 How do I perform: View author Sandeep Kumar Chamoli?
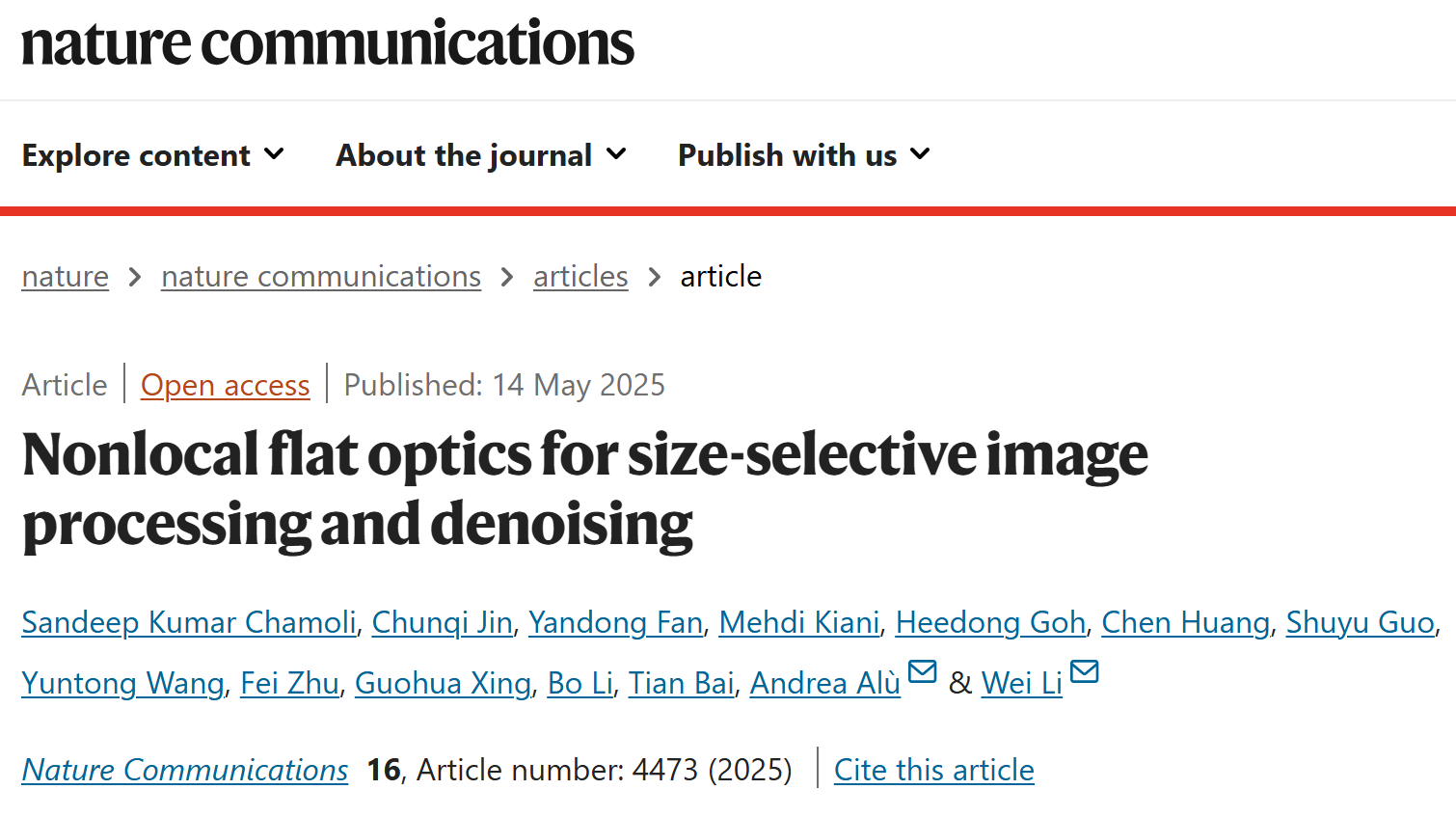coord(189,623)
